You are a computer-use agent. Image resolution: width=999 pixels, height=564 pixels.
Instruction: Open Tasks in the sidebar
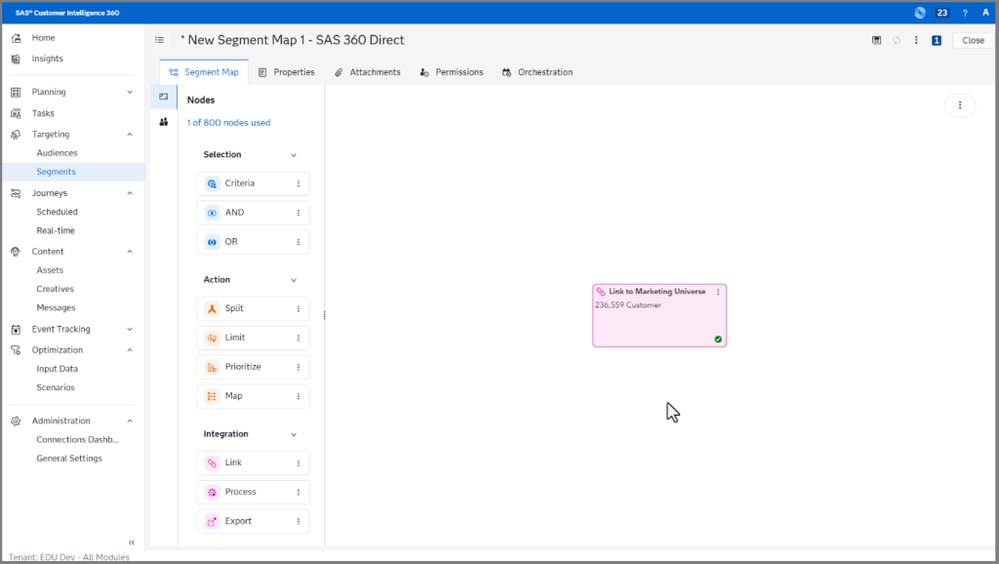43,113
